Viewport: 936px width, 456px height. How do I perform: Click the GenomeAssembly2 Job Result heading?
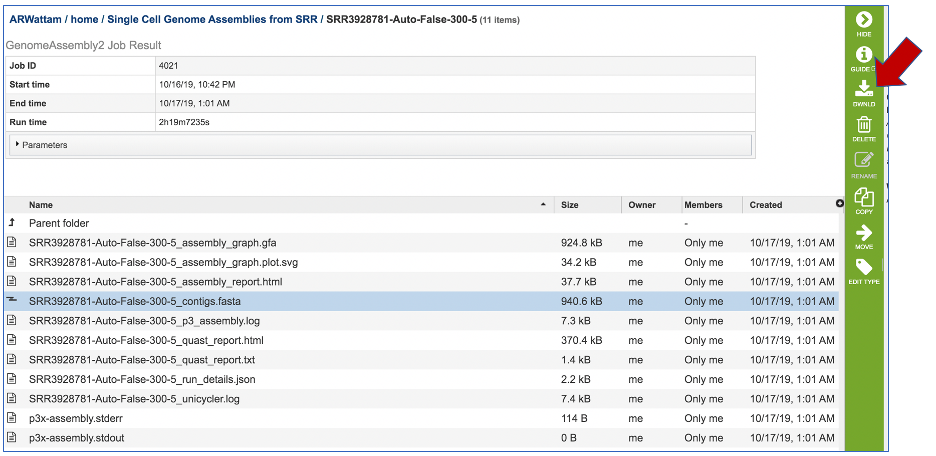(x=84, y=45)
